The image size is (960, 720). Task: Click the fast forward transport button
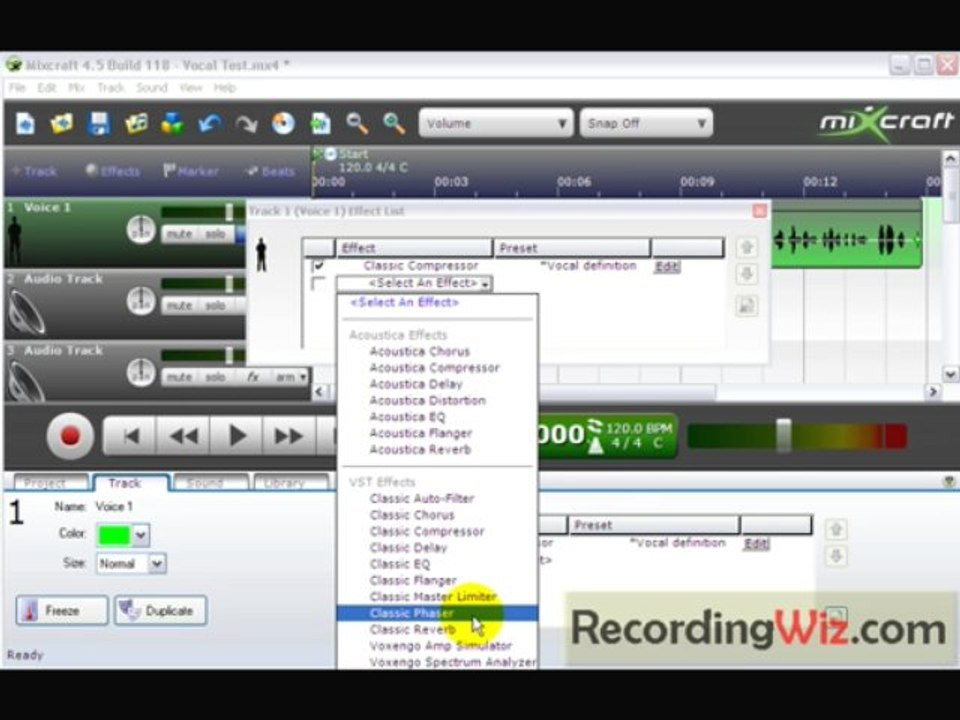[x=289, y=436]
